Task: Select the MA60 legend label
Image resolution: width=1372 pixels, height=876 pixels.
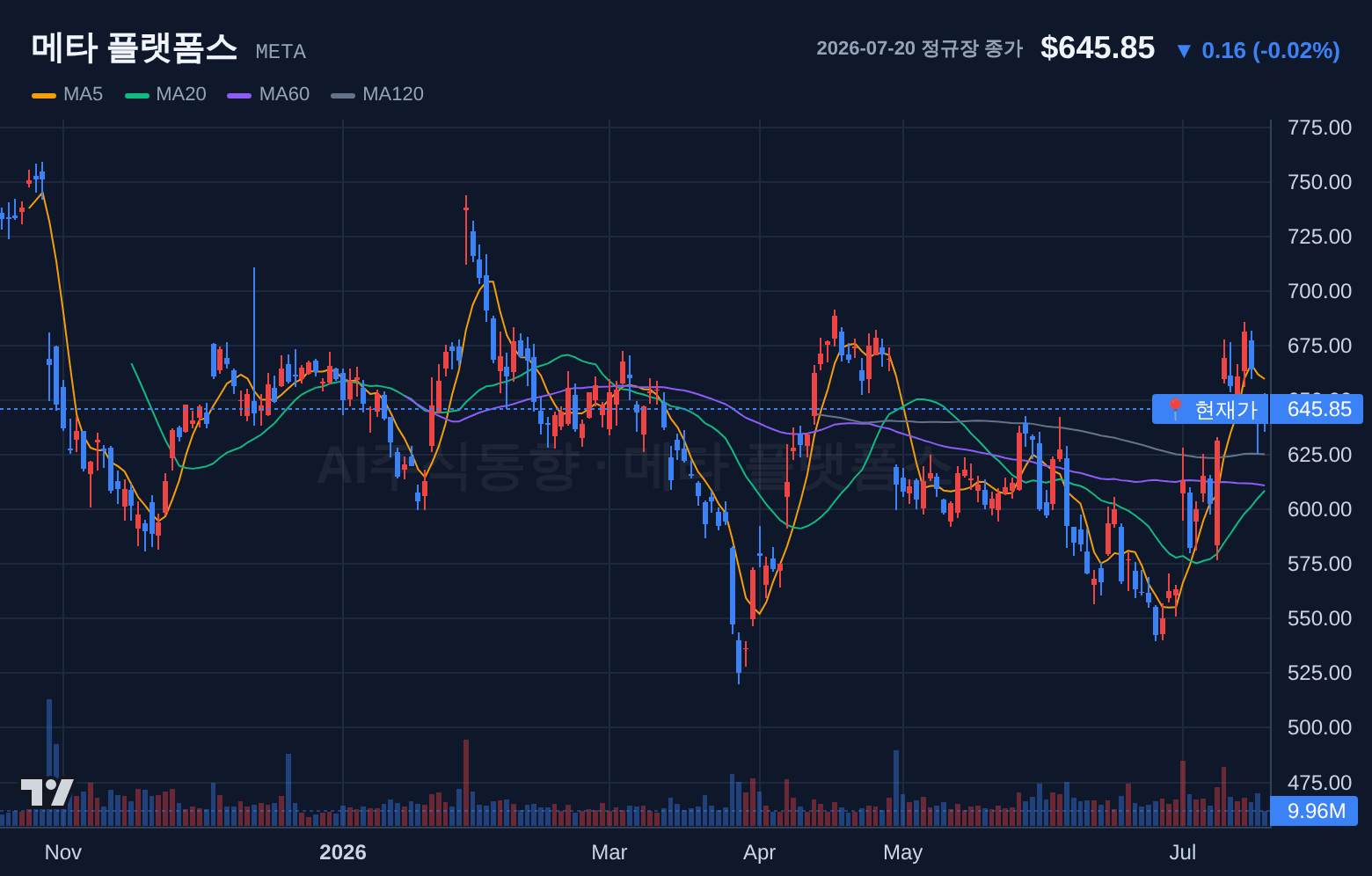Action: 284,94
